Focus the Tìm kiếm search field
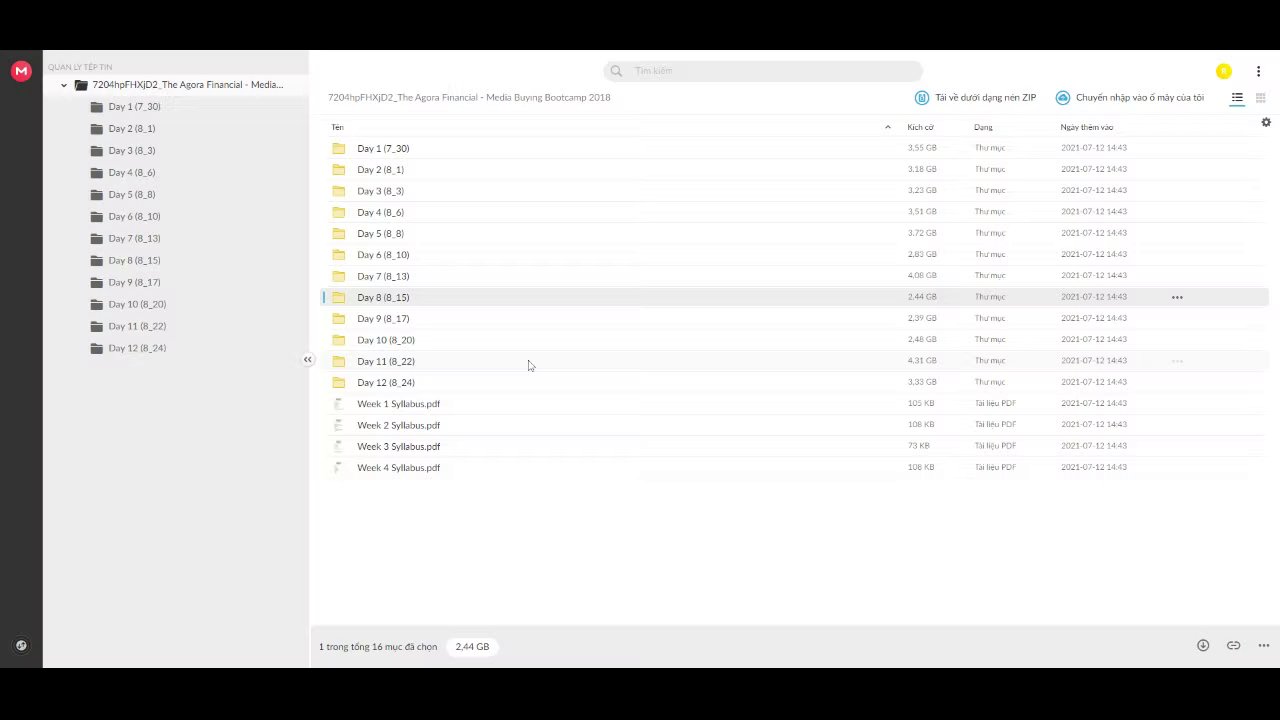Image resolution: width=1280 pixels, height=720 pixels. (x=763, y=71)
